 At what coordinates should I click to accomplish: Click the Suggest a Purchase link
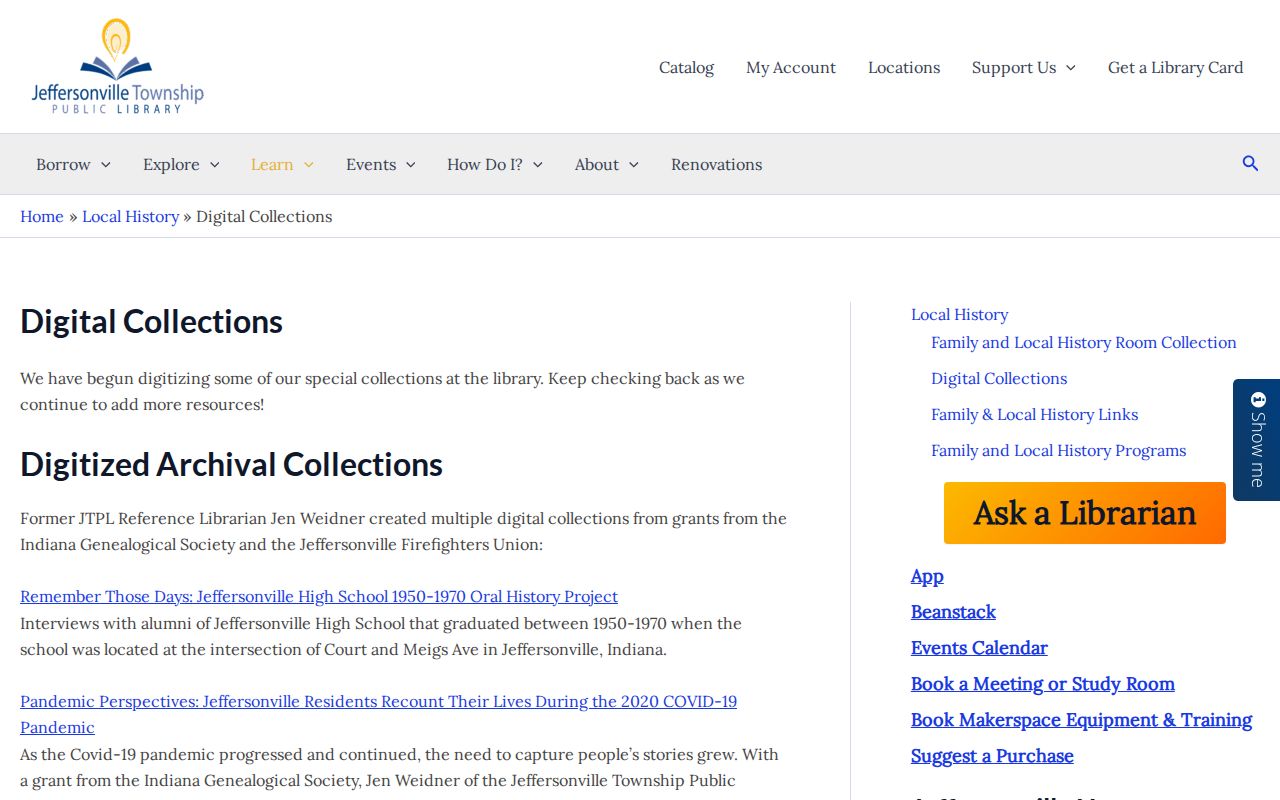992,756
